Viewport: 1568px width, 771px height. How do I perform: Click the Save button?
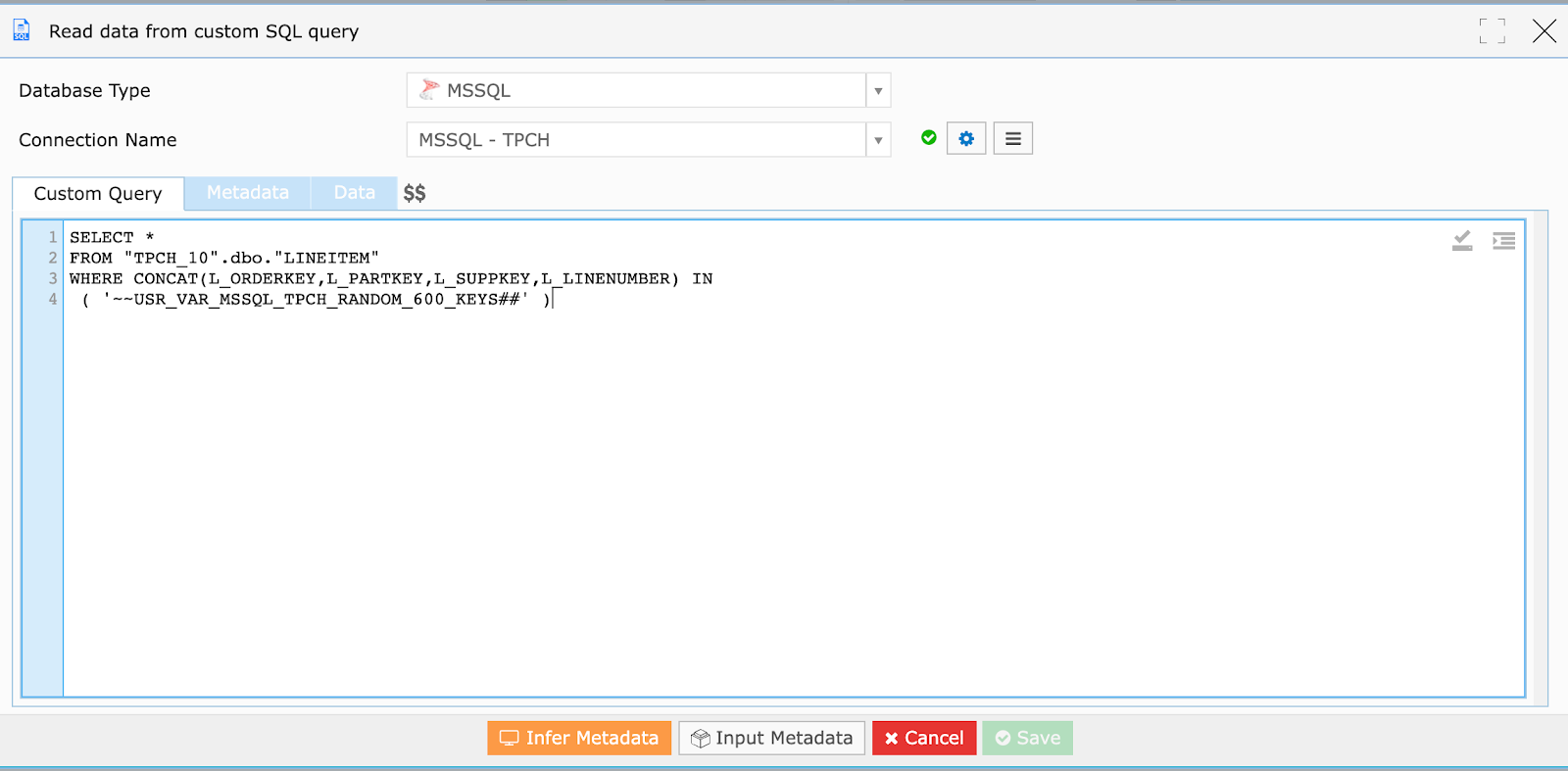1028,738
